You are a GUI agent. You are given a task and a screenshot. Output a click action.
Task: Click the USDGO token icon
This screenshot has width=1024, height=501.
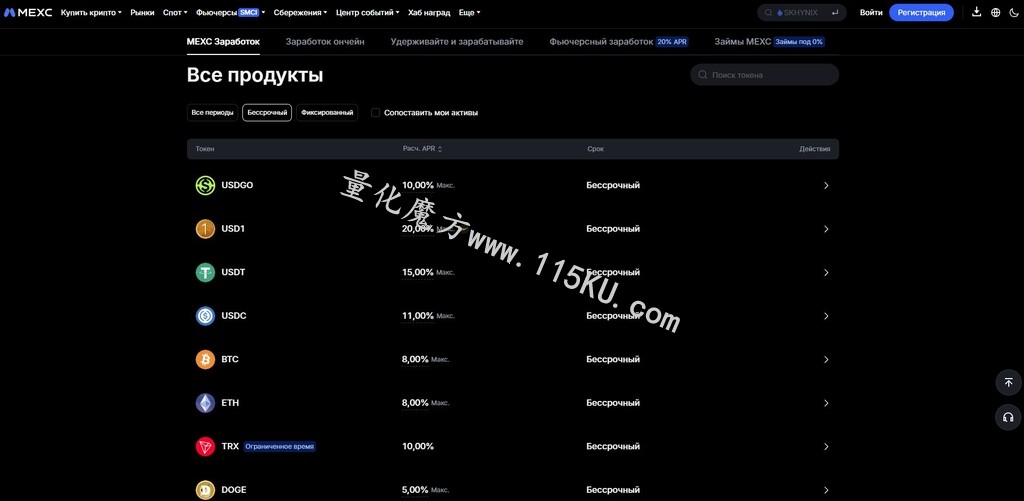click(x=205, y=186)
